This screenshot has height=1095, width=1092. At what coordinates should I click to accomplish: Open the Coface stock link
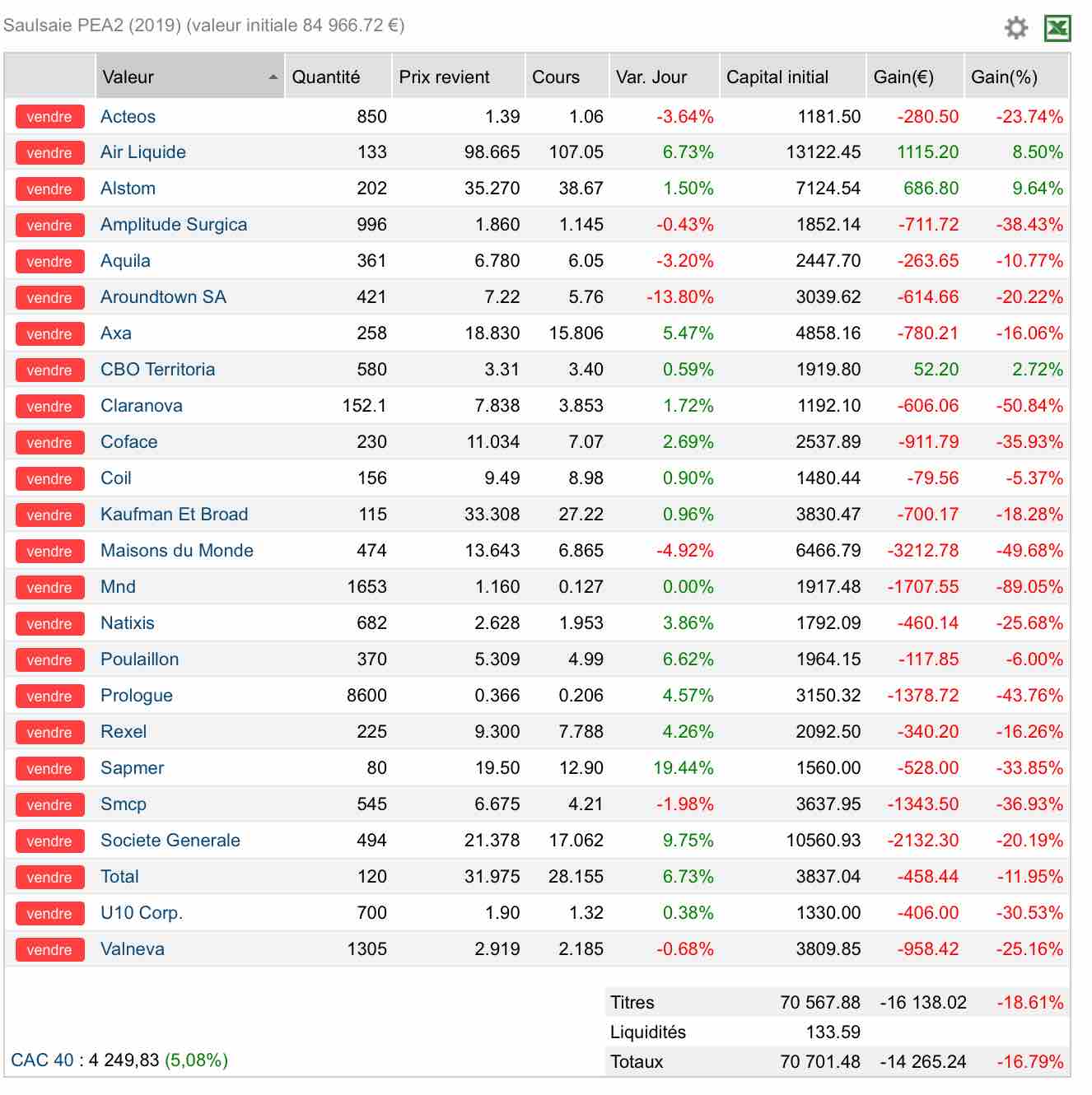click(x=128, y=442)
